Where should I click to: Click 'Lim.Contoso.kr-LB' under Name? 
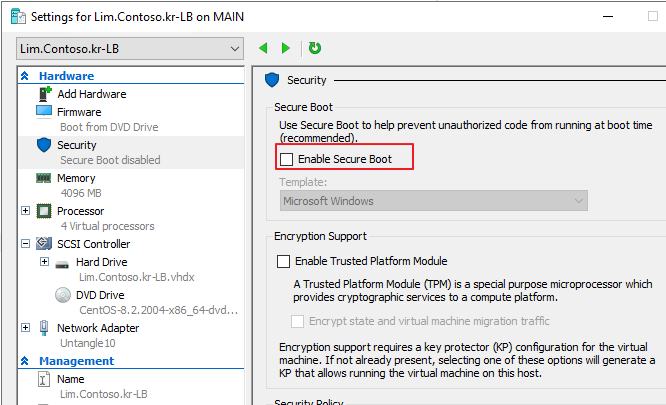click(x=104, y=394)
